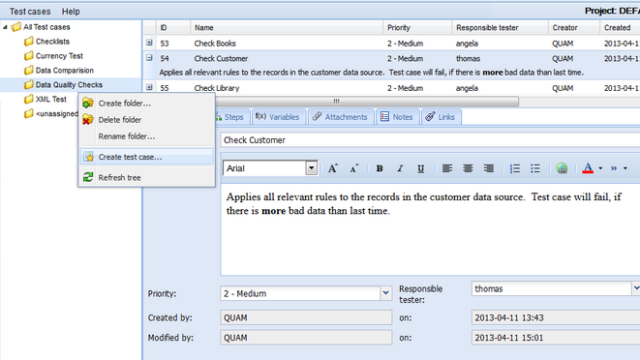Open the extra toolbar options arrow
This screenshot has width=640, height=360.
(625, 168)
